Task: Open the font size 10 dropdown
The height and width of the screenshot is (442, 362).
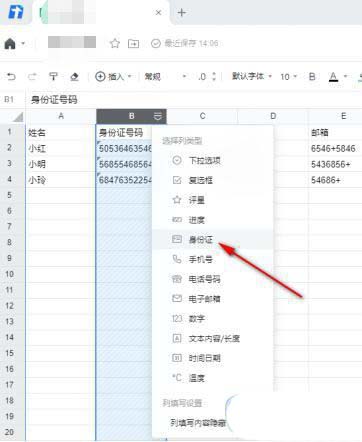Action: pos(288,77)
